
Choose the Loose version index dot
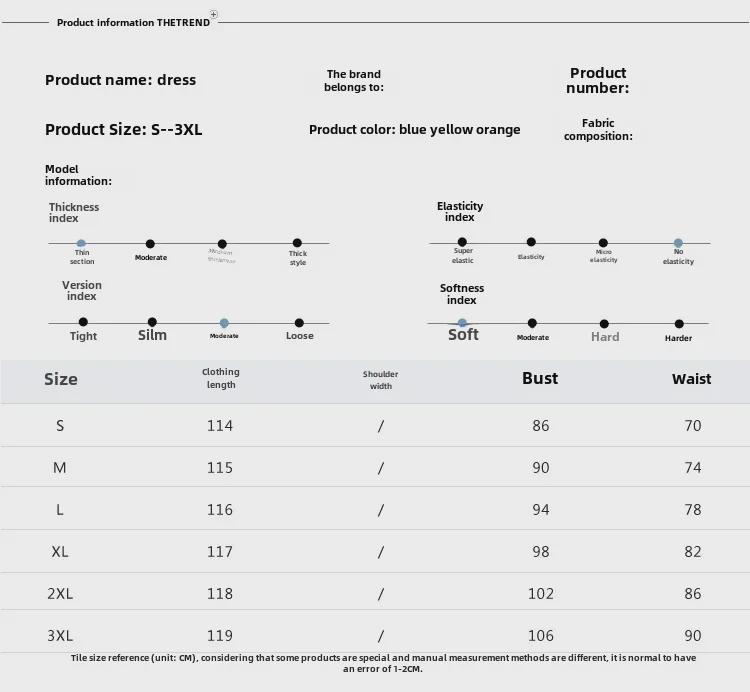(300, 322)
